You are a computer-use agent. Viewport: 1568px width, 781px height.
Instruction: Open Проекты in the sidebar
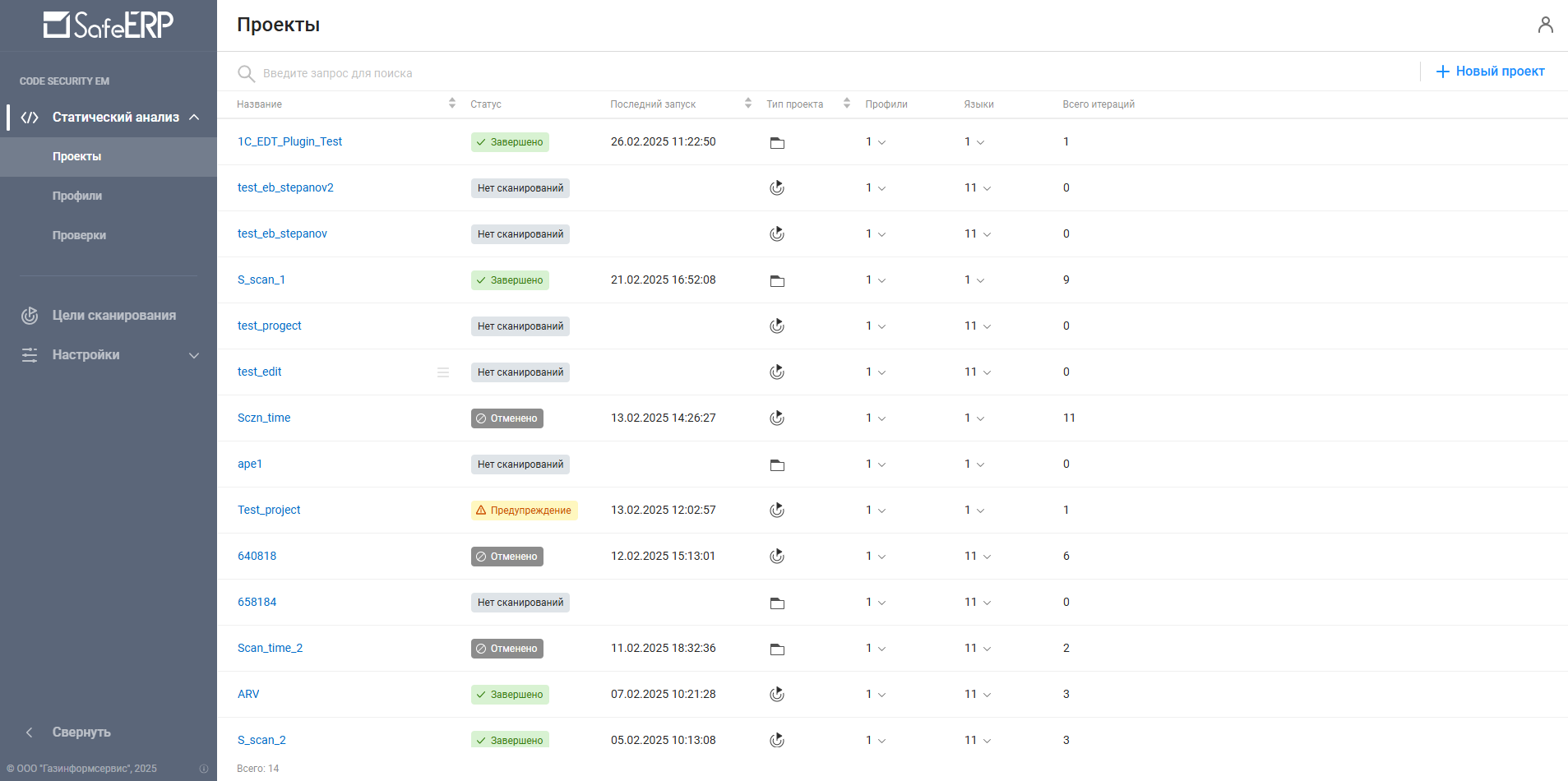pos(109,157)
